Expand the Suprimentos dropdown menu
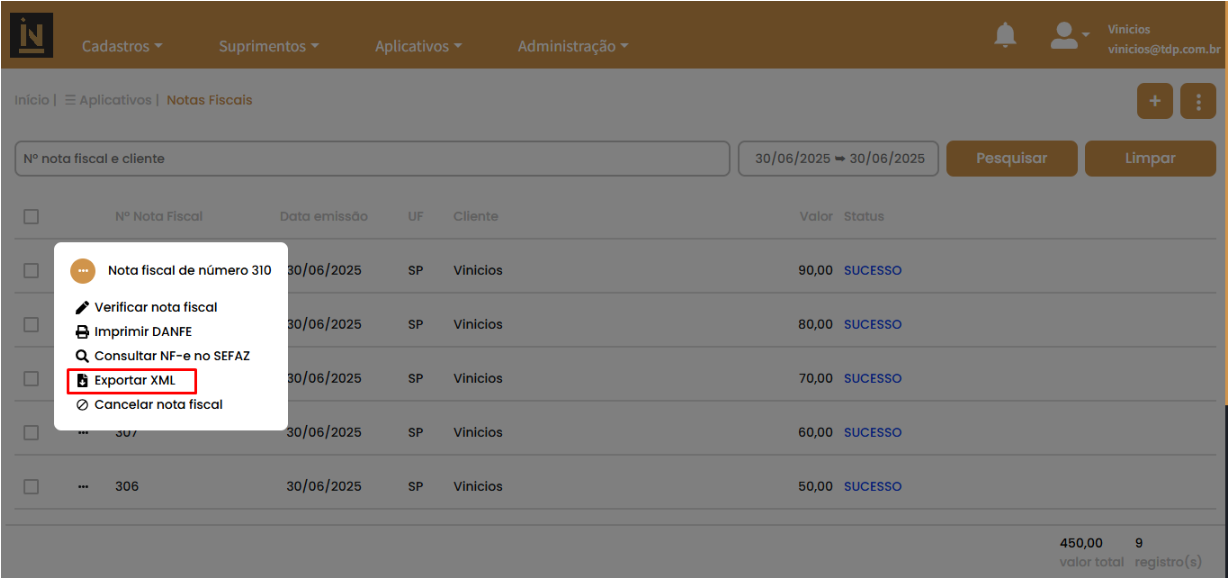1228x578 pixels. [x=269, y=46]
